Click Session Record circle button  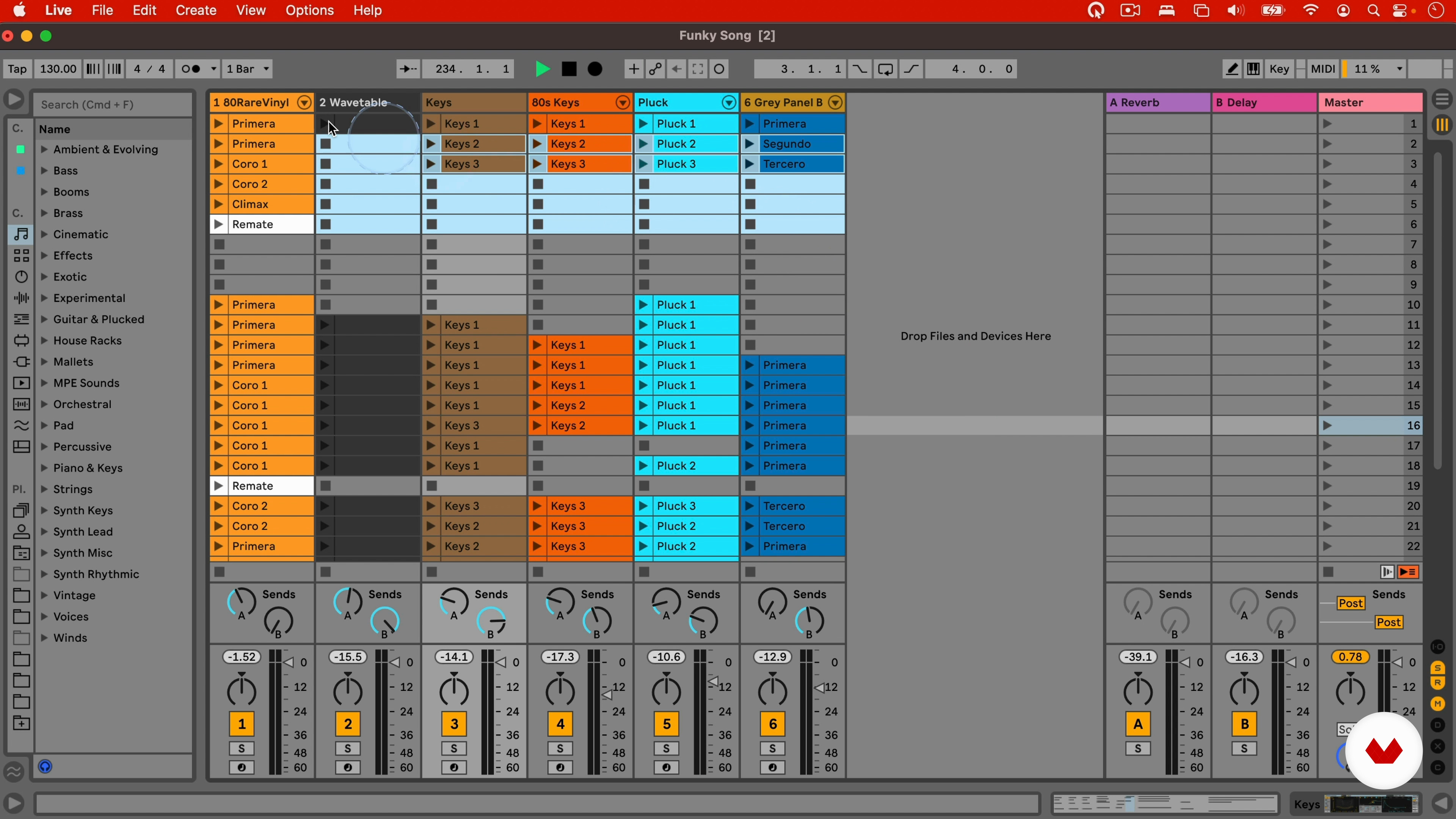(720, 69)
